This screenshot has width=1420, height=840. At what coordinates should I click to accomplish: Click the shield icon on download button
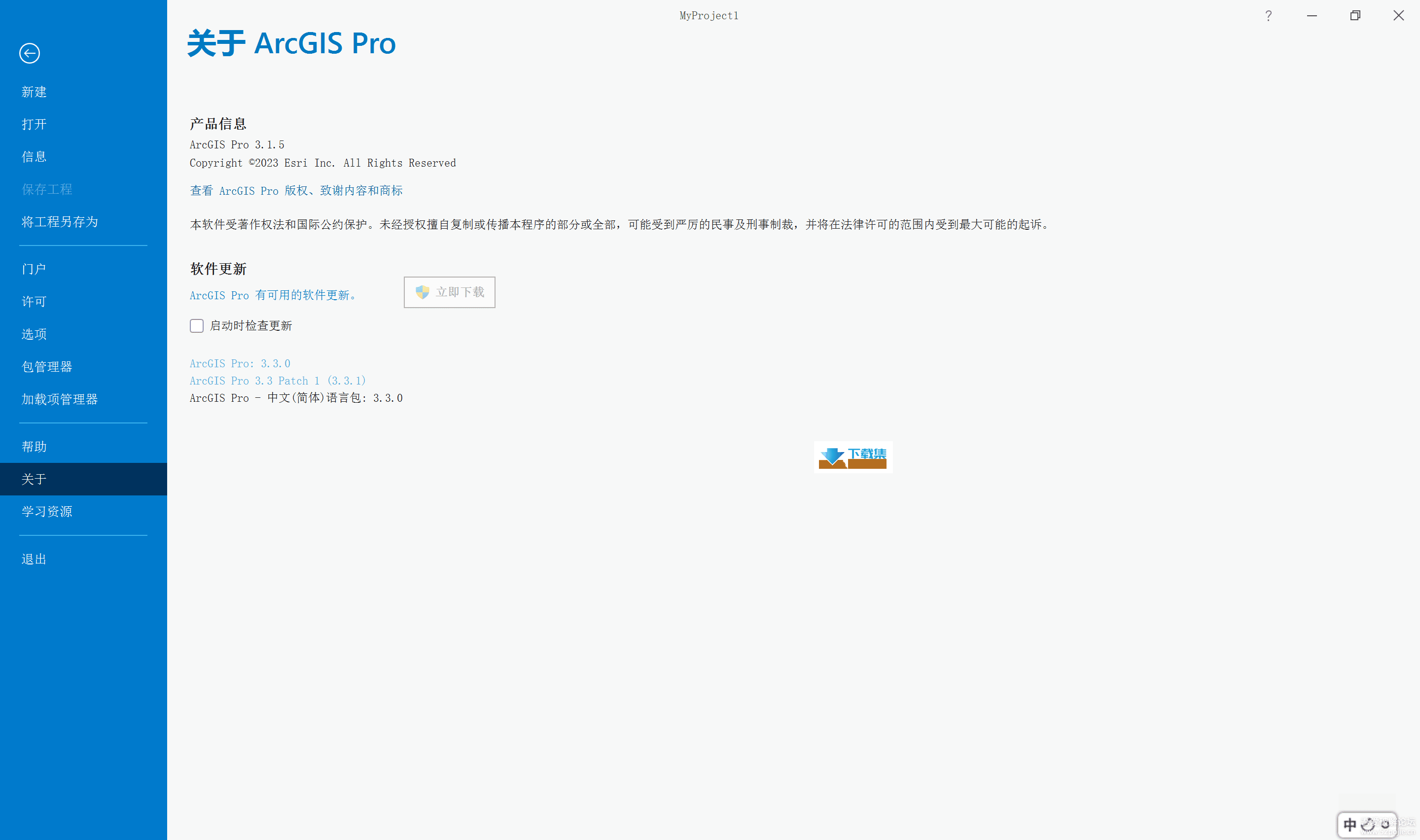pyautogui.click(x=422, y=292)
